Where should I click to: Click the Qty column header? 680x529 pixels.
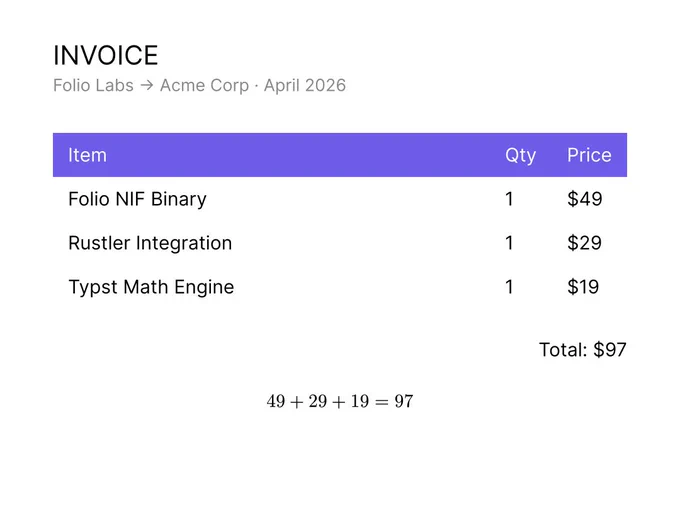[520, 156]
